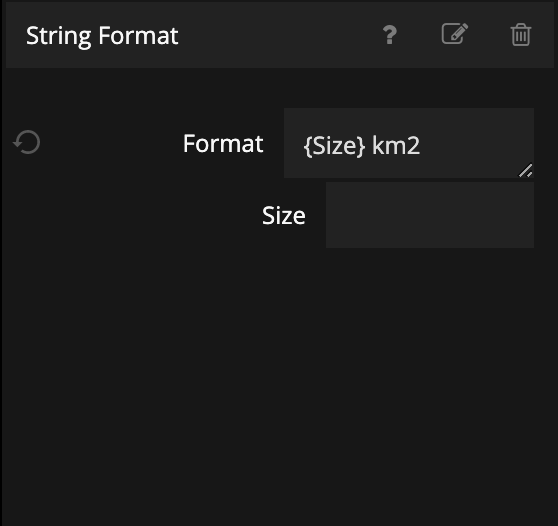
Task: Focus the empty Size input field
Action: (x=430, y=215)
